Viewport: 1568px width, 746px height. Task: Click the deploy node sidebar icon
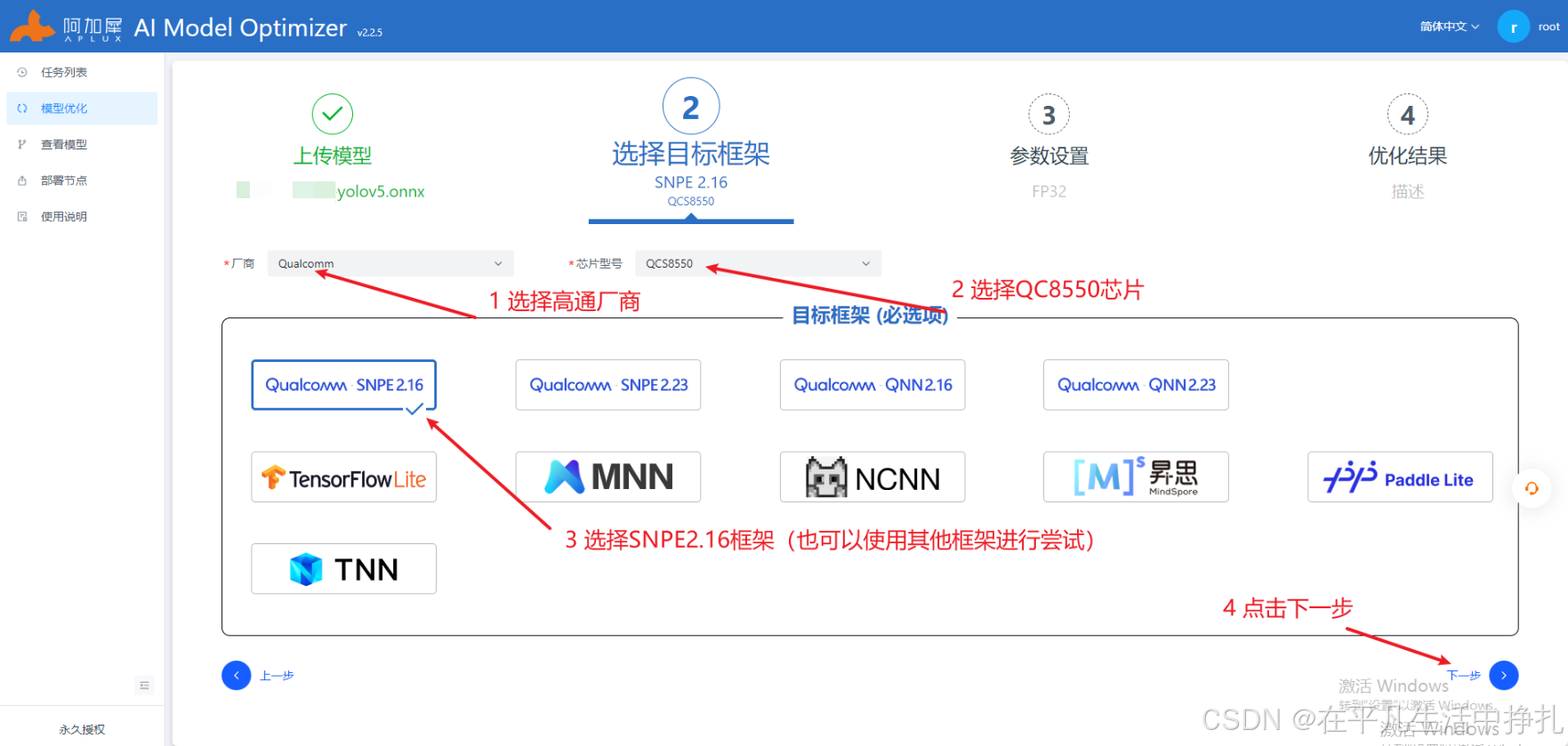[22, 180]
